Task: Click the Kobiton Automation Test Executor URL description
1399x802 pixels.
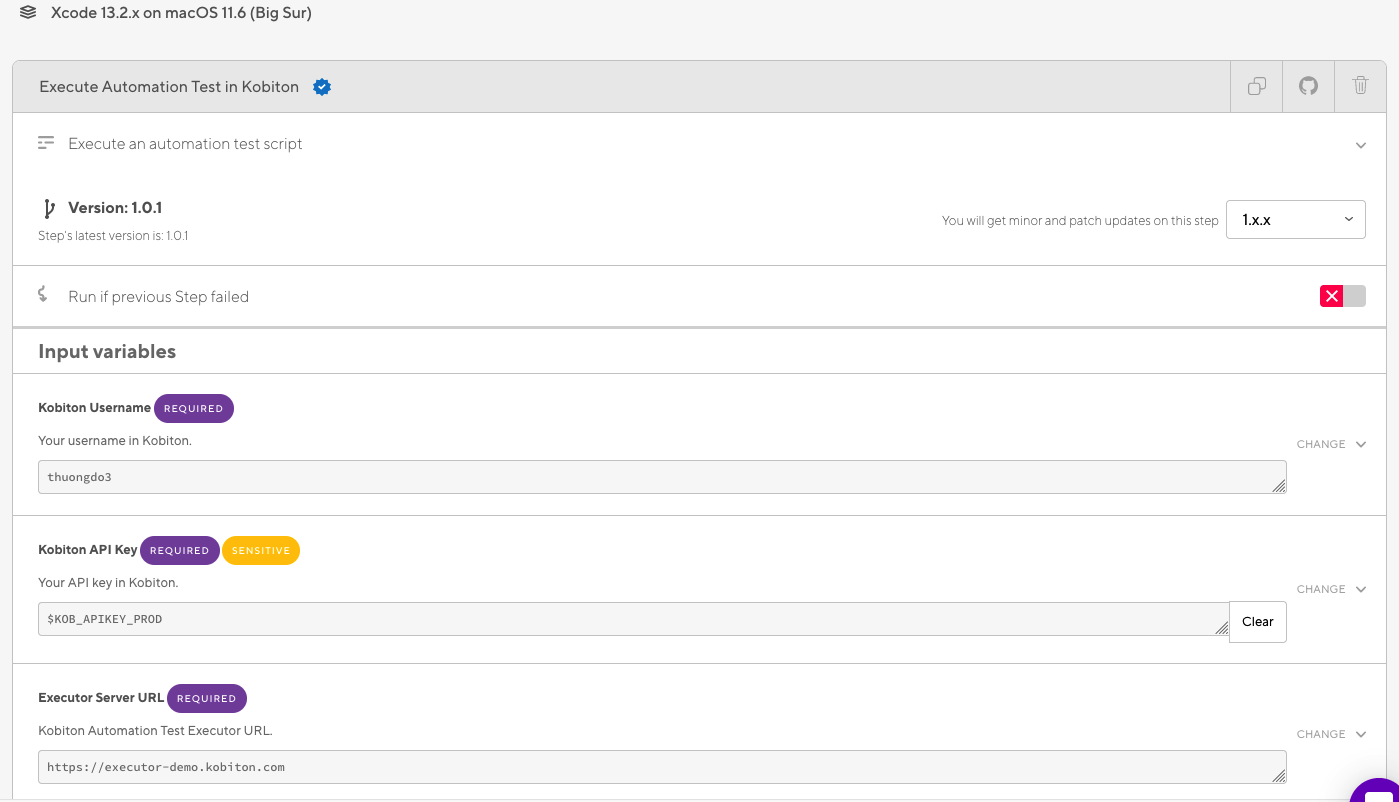Action: pos(155,730)
